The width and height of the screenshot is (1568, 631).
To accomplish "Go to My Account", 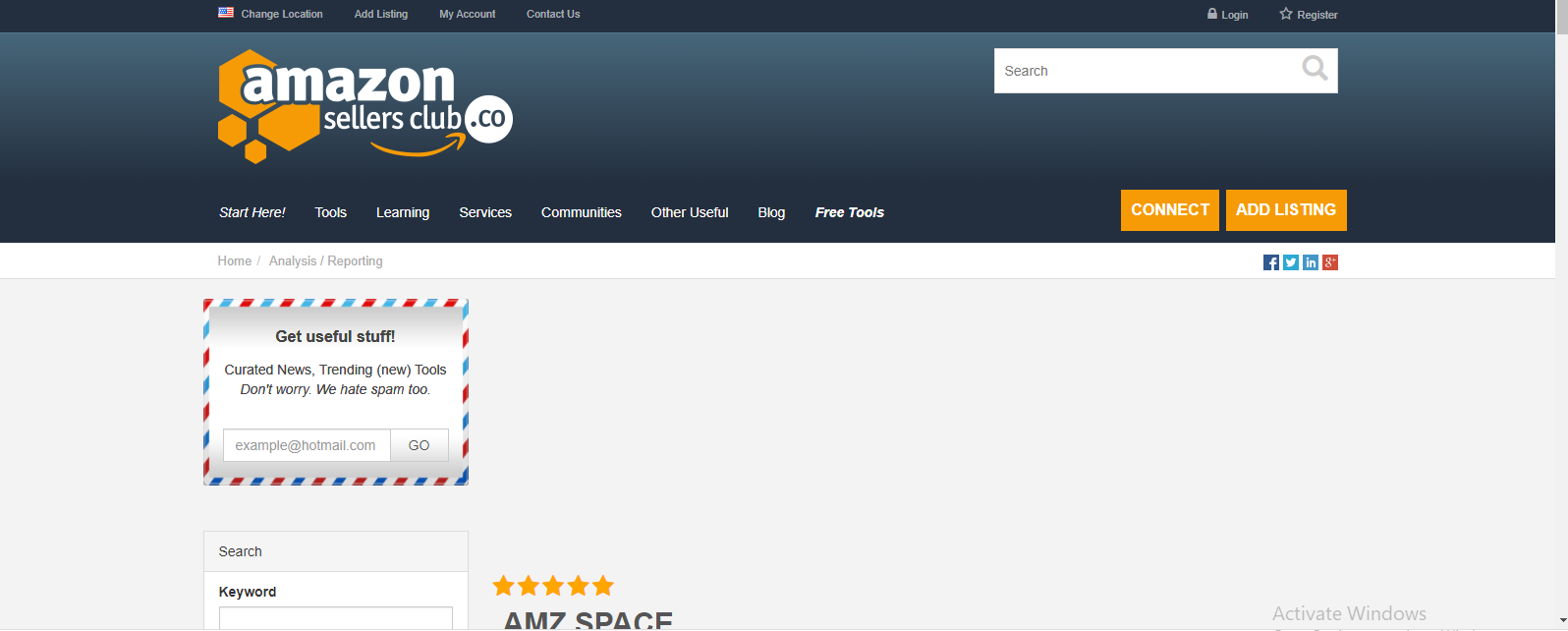I will [468, 14].
